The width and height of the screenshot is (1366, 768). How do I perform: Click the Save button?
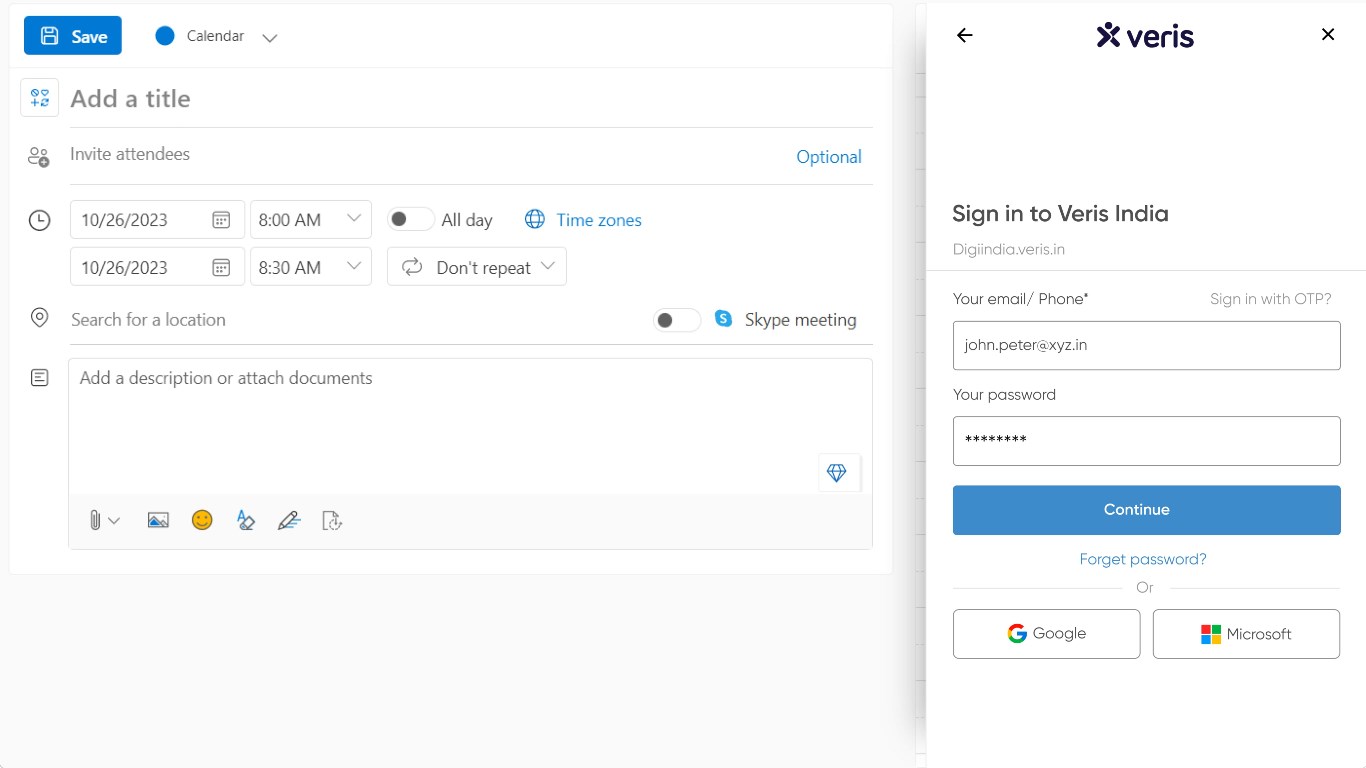pyautogui.click(x=73, y=36)
